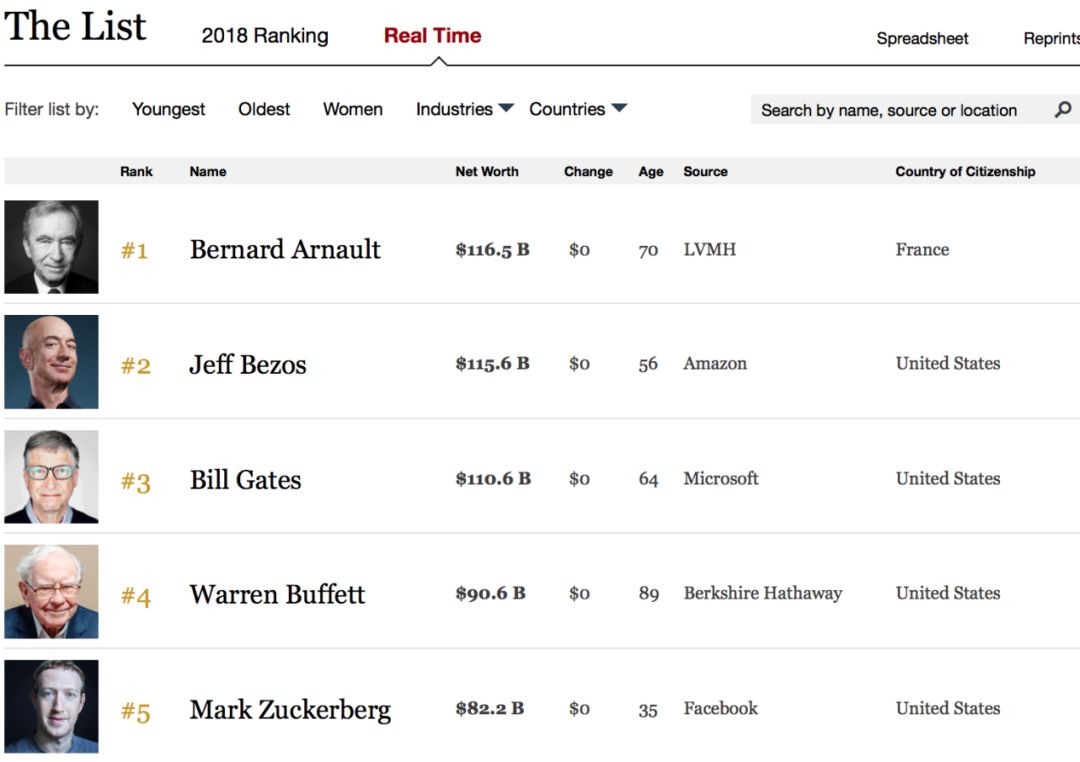The image size is (1080, 762).
Task: Click Bill Gates's portrait thumbnail
Action: click(51, 477)
